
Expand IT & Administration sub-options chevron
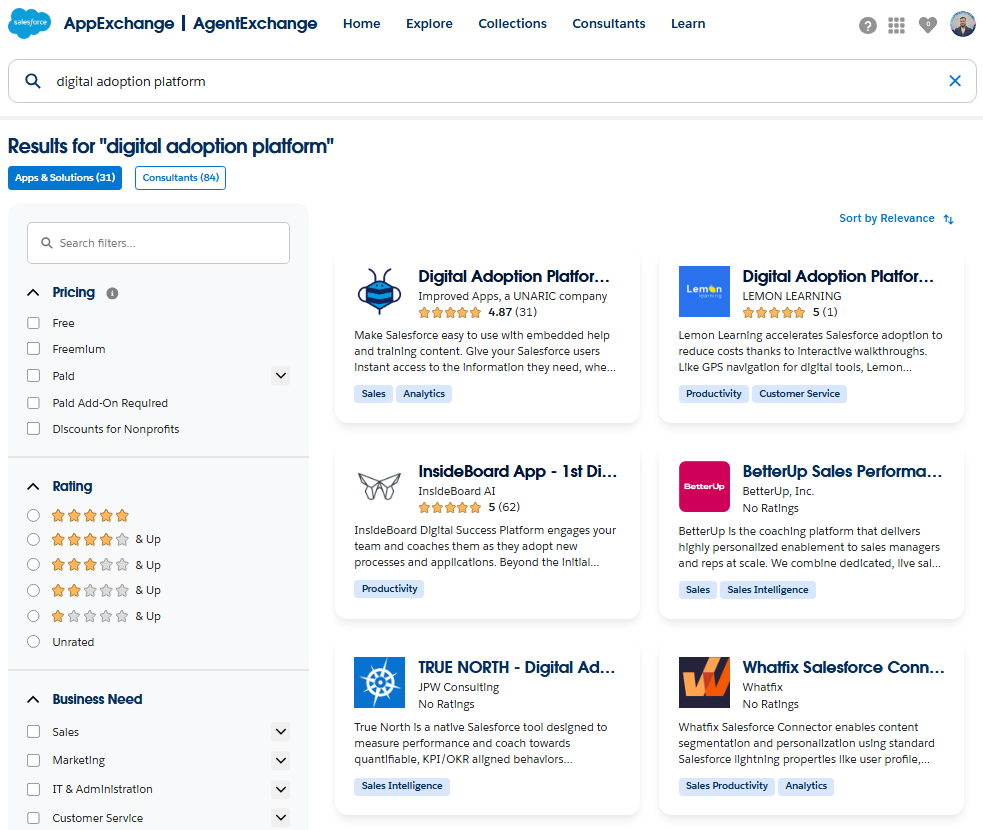(281, 789)
